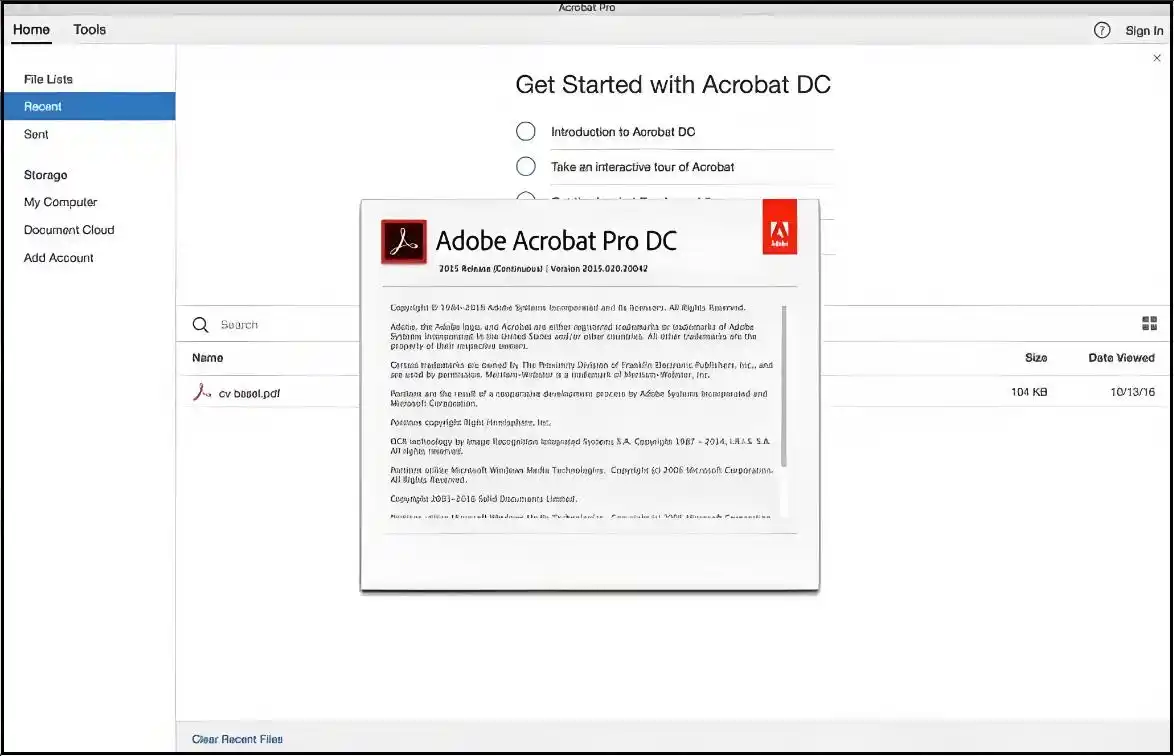Switch to the Home tab
Viewport: 1174px width, 756px height.
pos(31,30)
